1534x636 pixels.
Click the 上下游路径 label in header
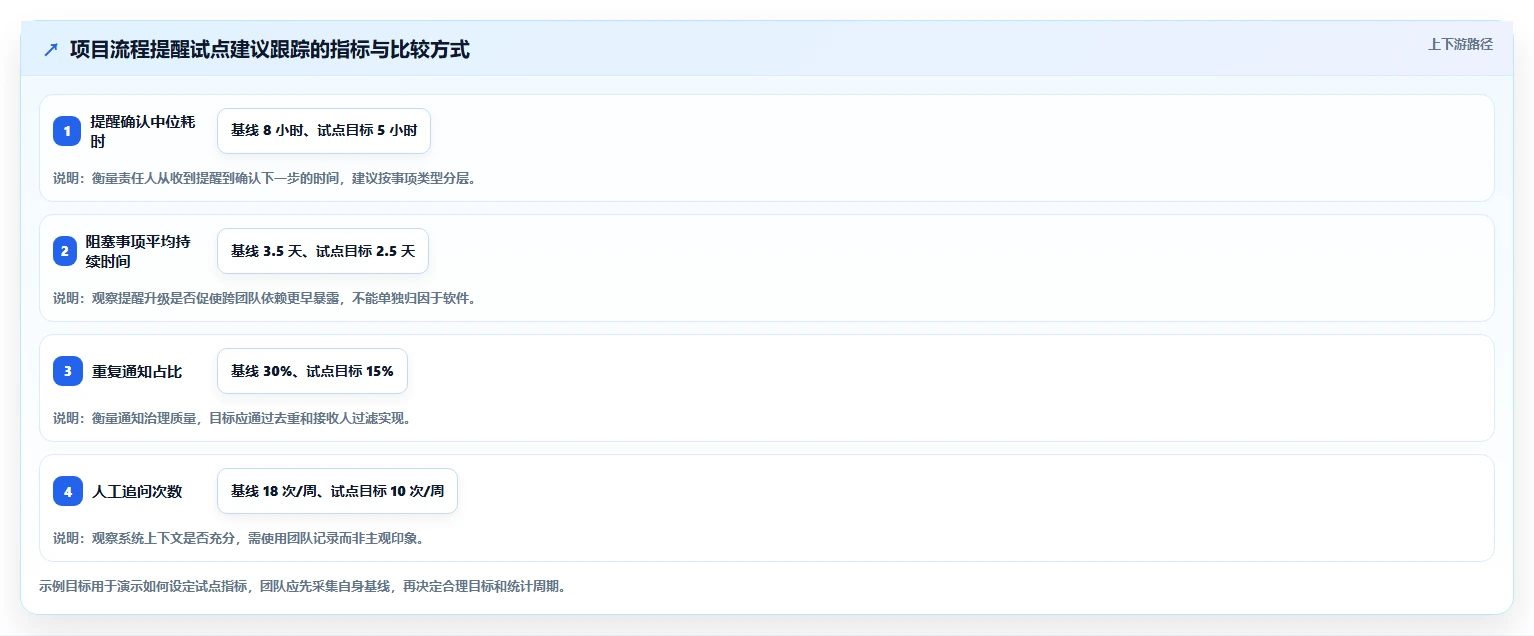[x=1460, y=44]
